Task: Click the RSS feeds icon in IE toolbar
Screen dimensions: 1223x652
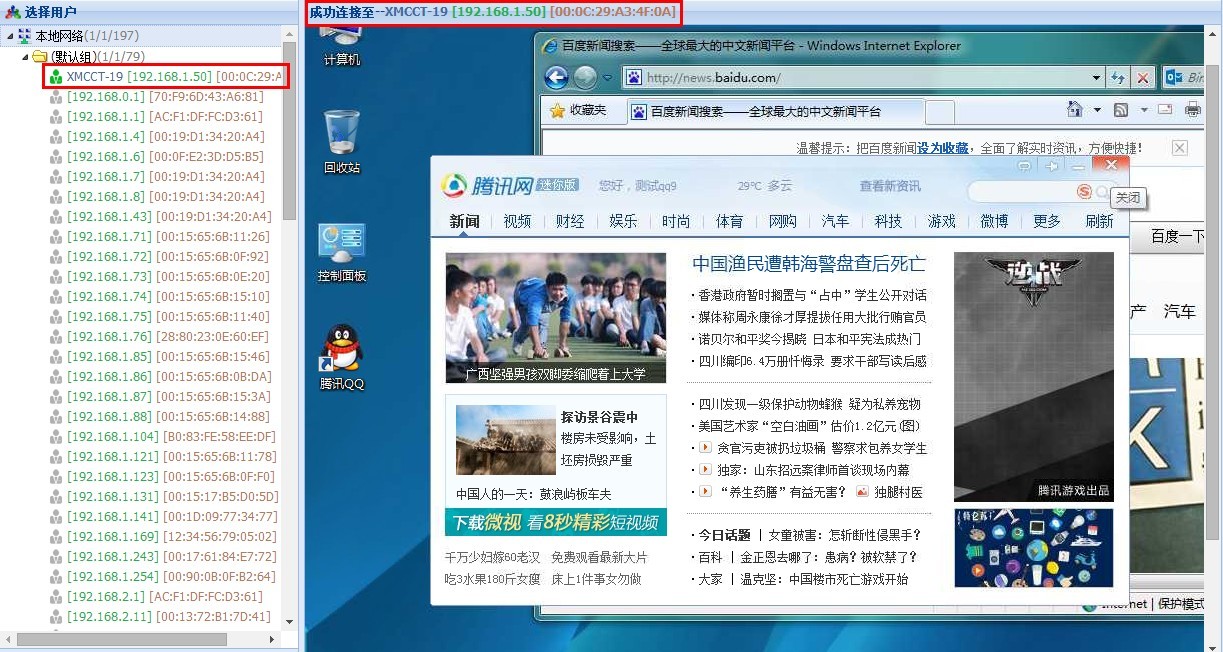Action: (1121, 110)
